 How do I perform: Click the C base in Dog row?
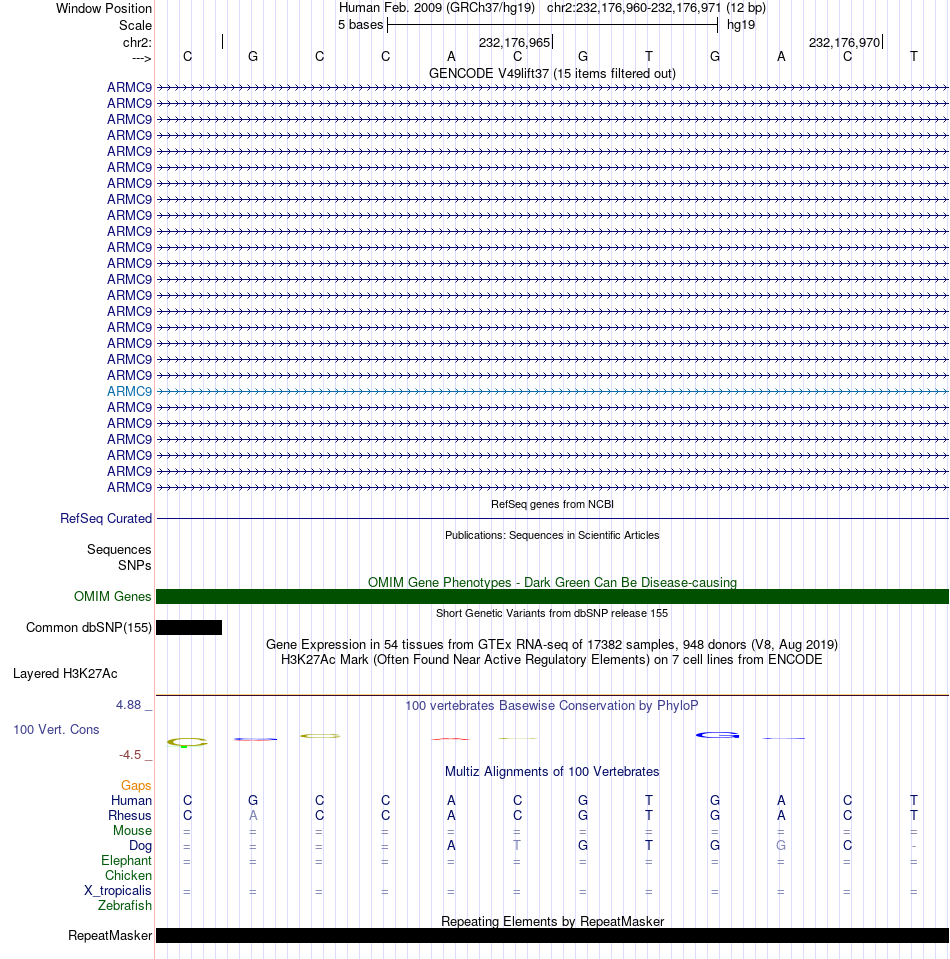[847, 845]
